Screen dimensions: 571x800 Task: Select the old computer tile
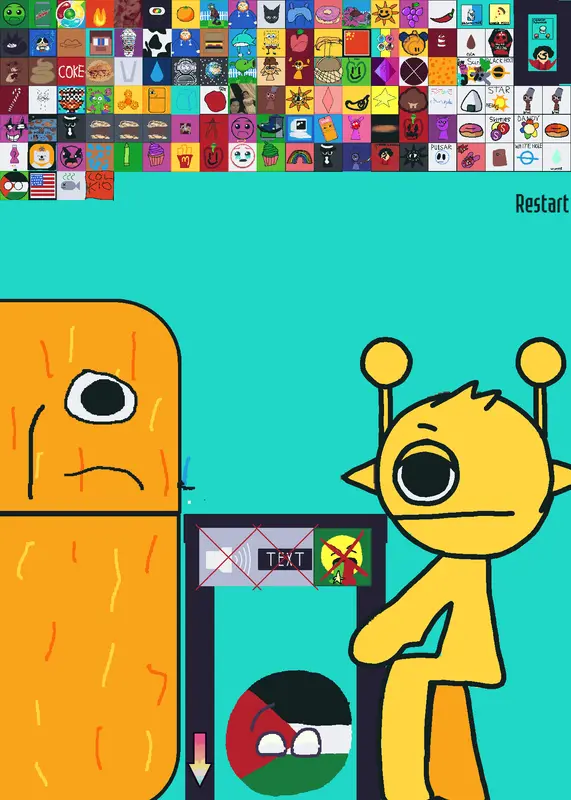point(300,129)
